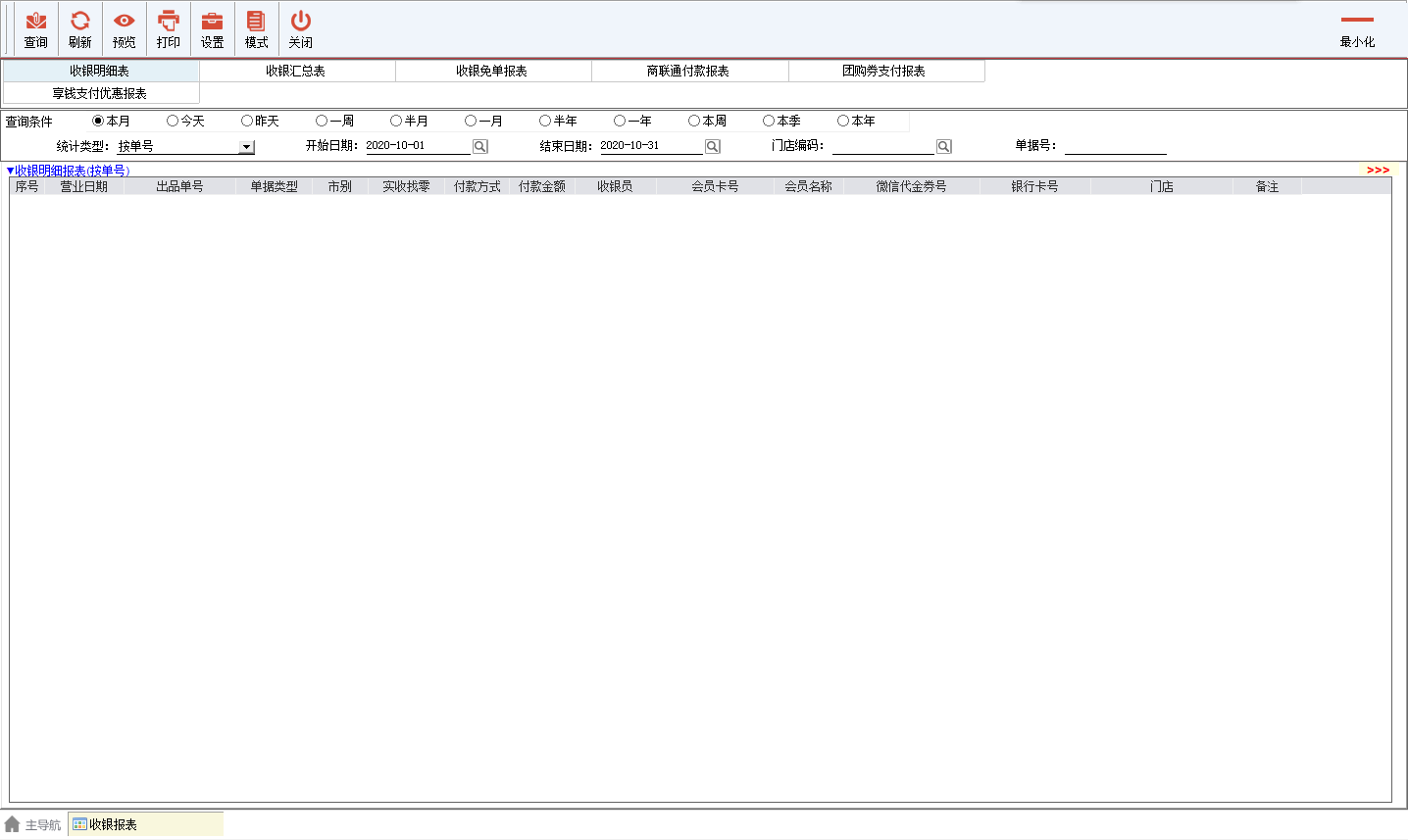
Task: Click the 结束日期 input field
Action: pyautogui.click(x=652, y=146)
